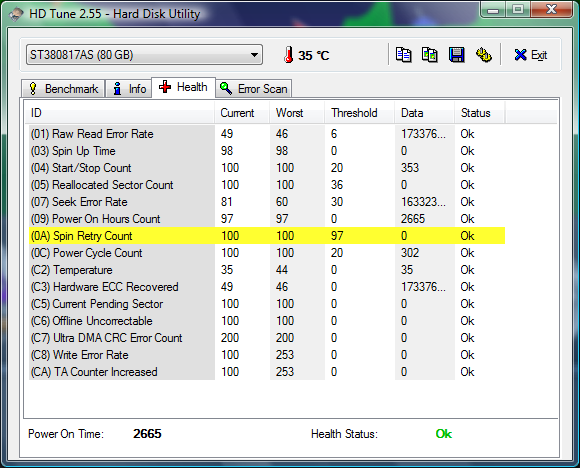Select the ST380817AS (80 GB) drive combo box

pyautogui.click(x=144, y=55)
